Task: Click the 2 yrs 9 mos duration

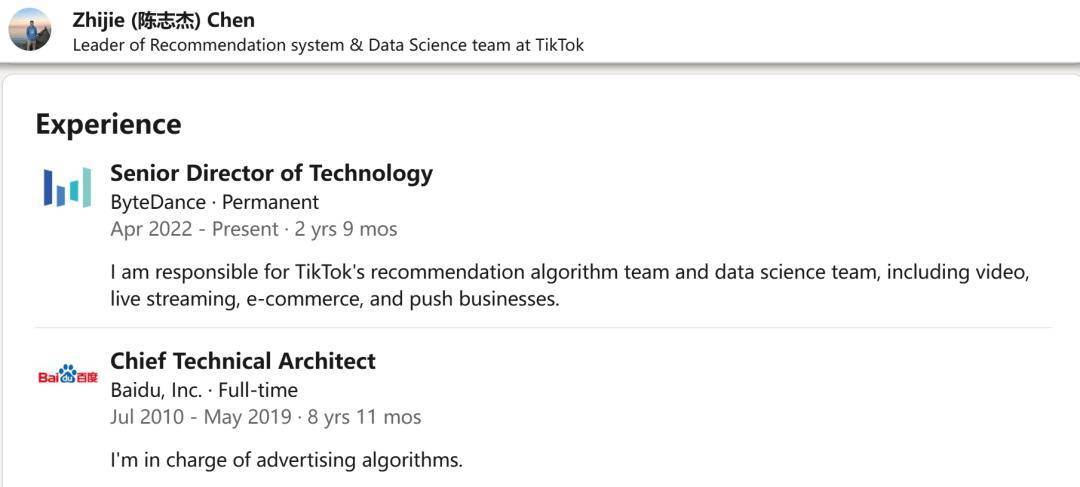Action: click(x=346, y=229)
